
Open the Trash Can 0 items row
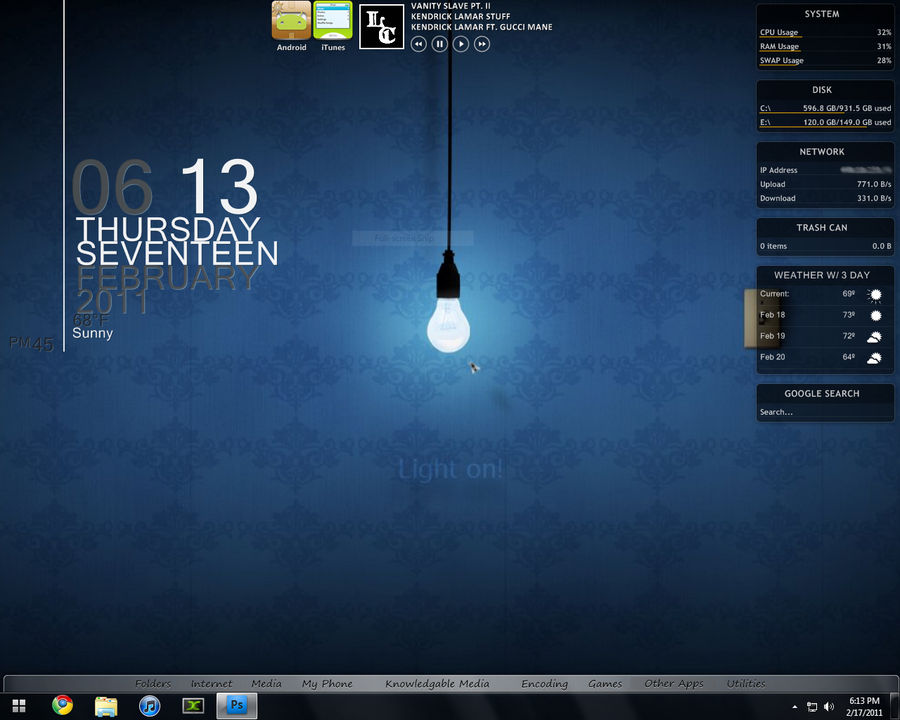pyautogui.click(x=825, y=246)
